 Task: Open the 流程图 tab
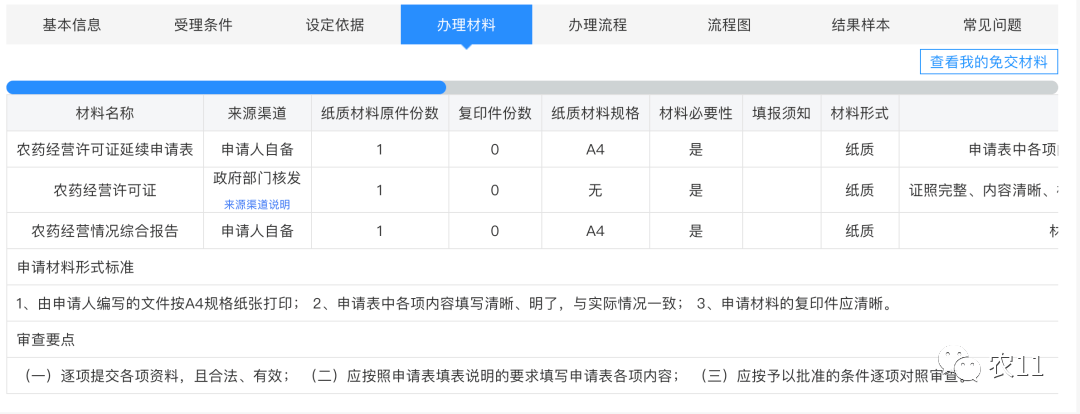[729, 25]
